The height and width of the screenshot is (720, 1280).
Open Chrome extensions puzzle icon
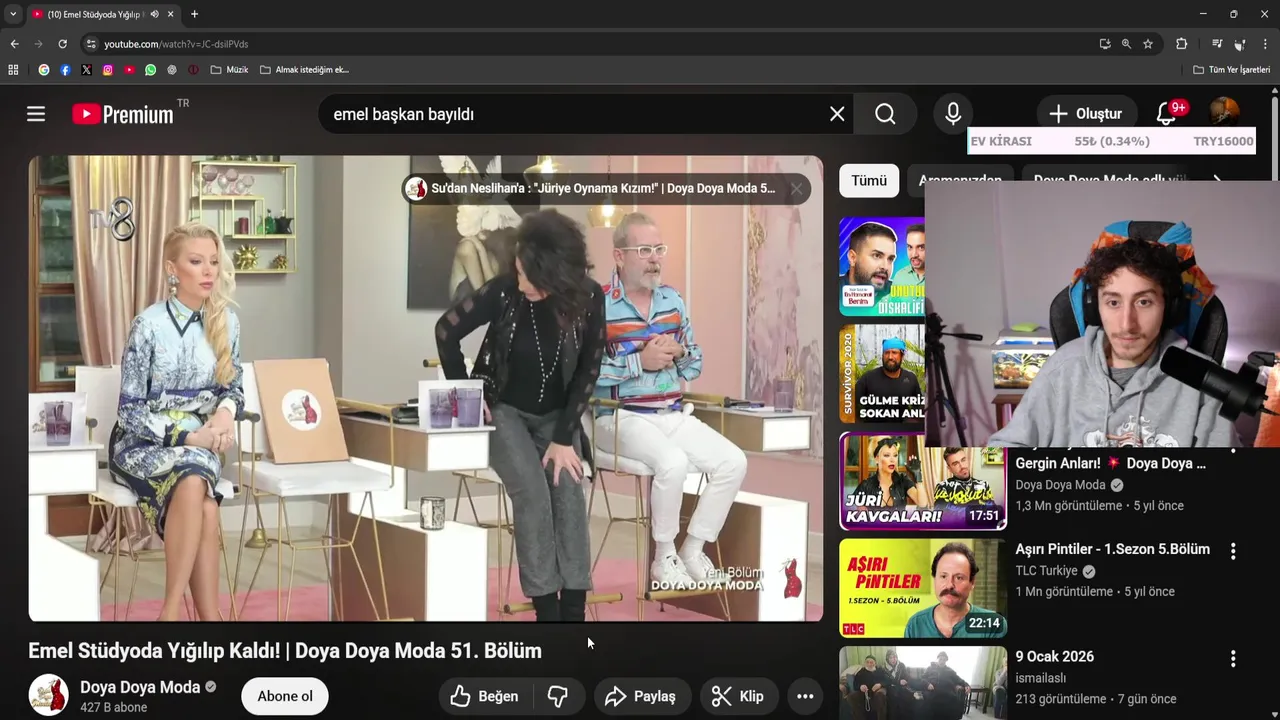pyautogui.click(x=1181, y=44)
